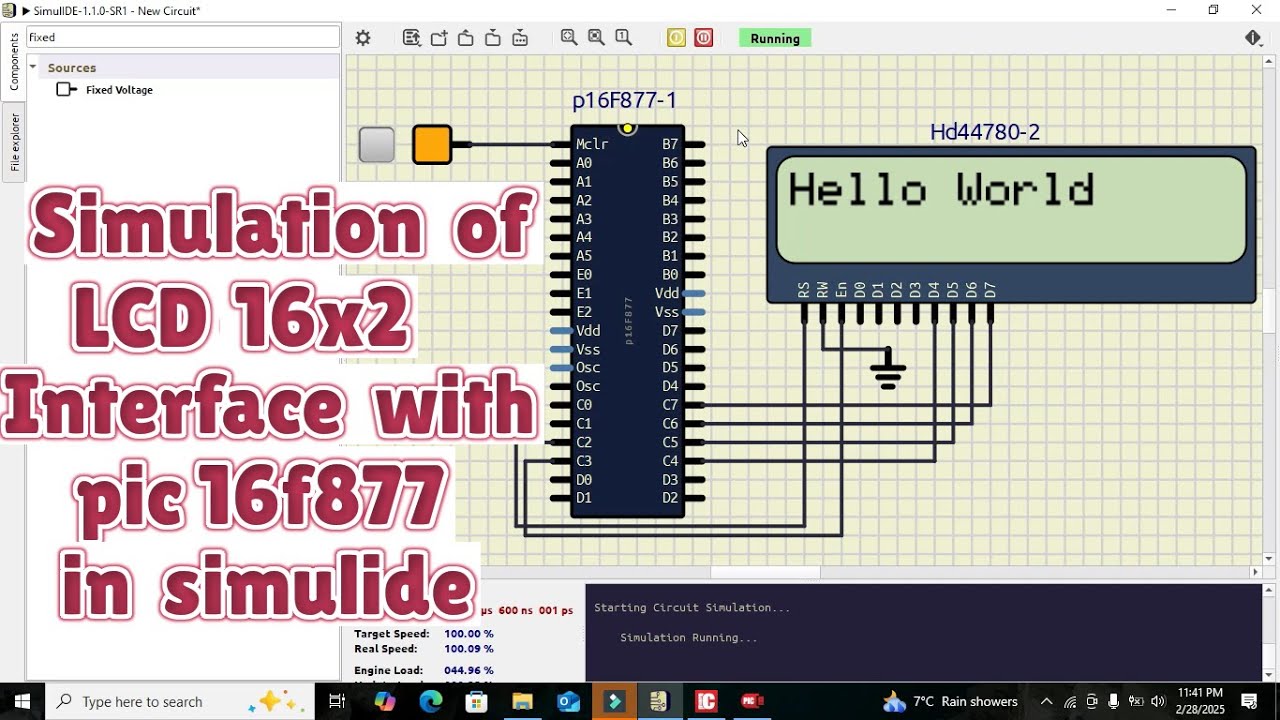Click the save circuit as icon
The width and height of the screenshot is (1280, 720).
click(x=520, y=38)
